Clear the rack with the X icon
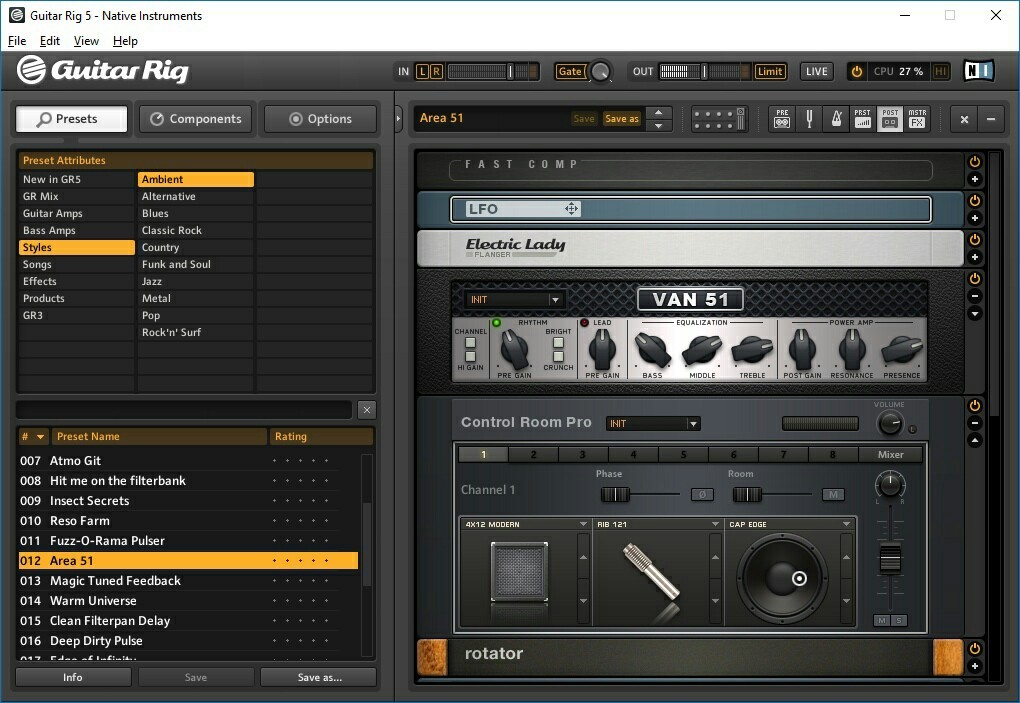The height and width of the screenshot is (703, 1020). pos(964,119)
